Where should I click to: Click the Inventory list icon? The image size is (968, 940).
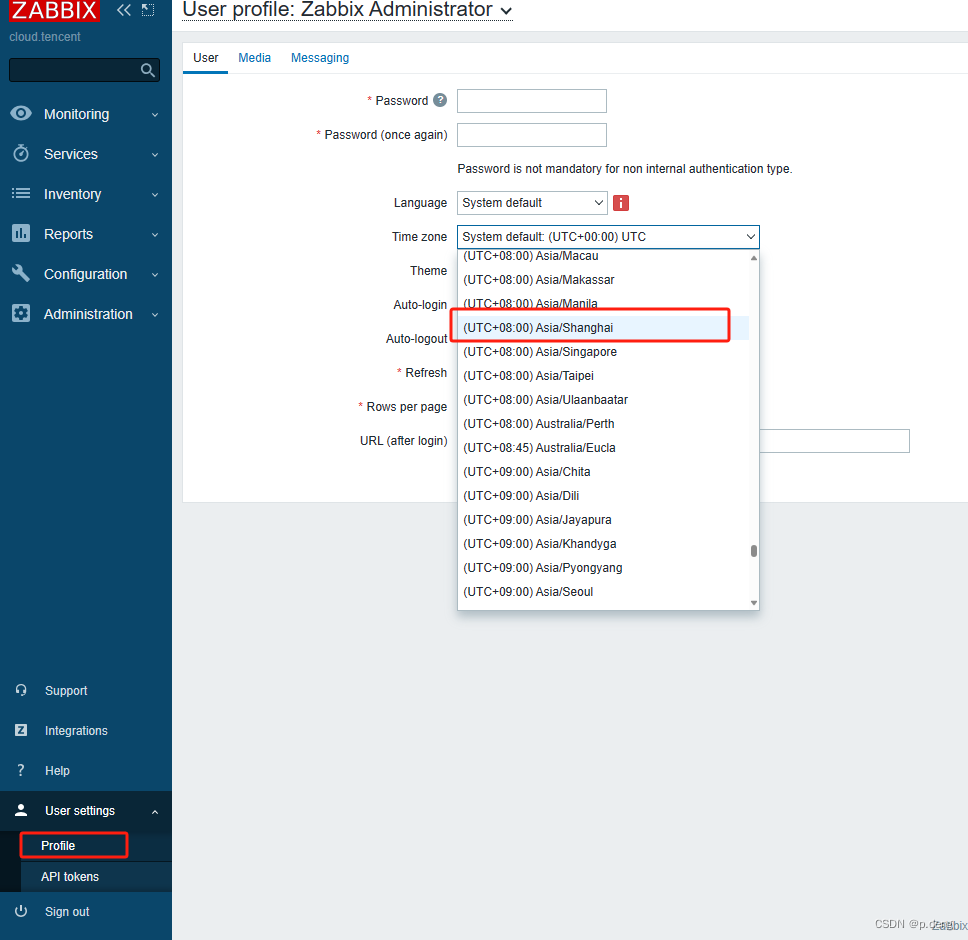[21, 194]
